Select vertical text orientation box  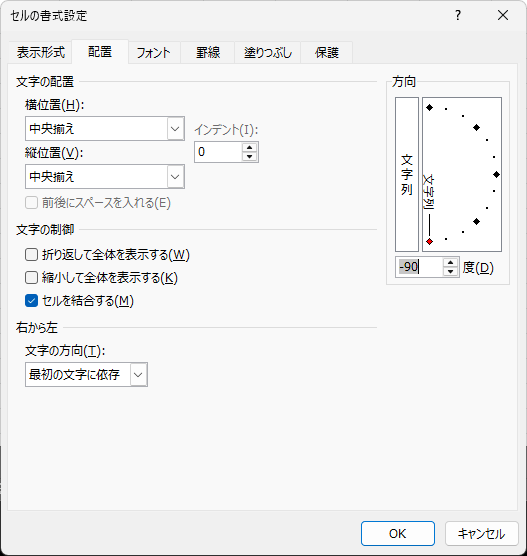[x=407, y=174]
